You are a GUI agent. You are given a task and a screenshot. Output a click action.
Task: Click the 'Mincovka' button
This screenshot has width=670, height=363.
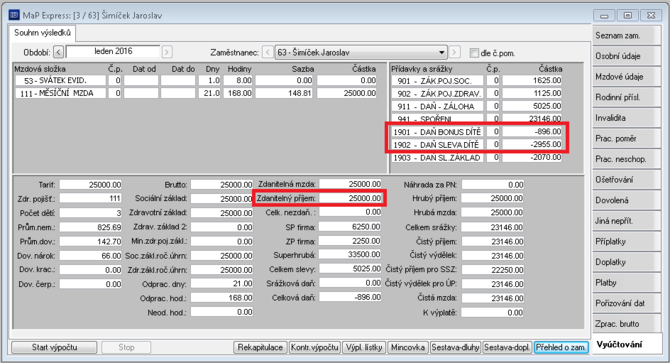pyautogui.click(x=408, y=347)
